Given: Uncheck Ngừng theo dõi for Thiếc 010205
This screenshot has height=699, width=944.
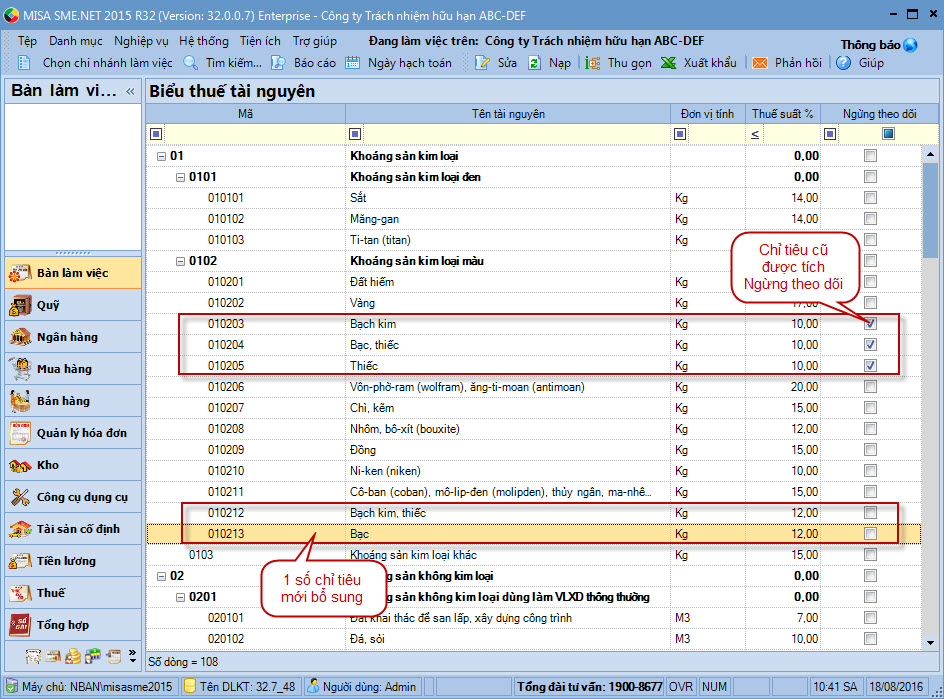Looking at the screenshot, I should tap(870, 365).
